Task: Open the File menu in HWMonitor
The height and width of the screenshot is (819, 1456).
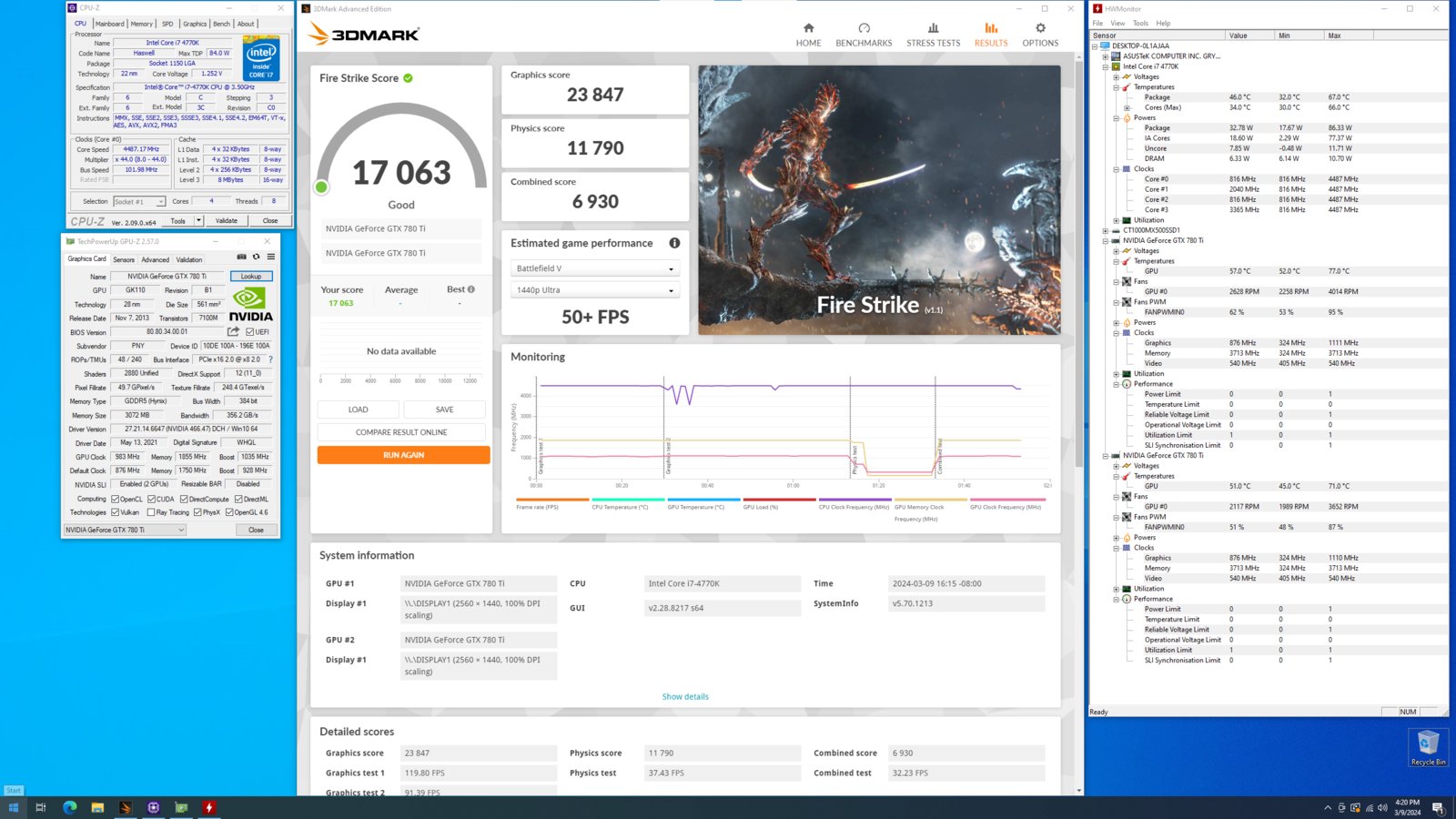Action: tap(1097, 24)
